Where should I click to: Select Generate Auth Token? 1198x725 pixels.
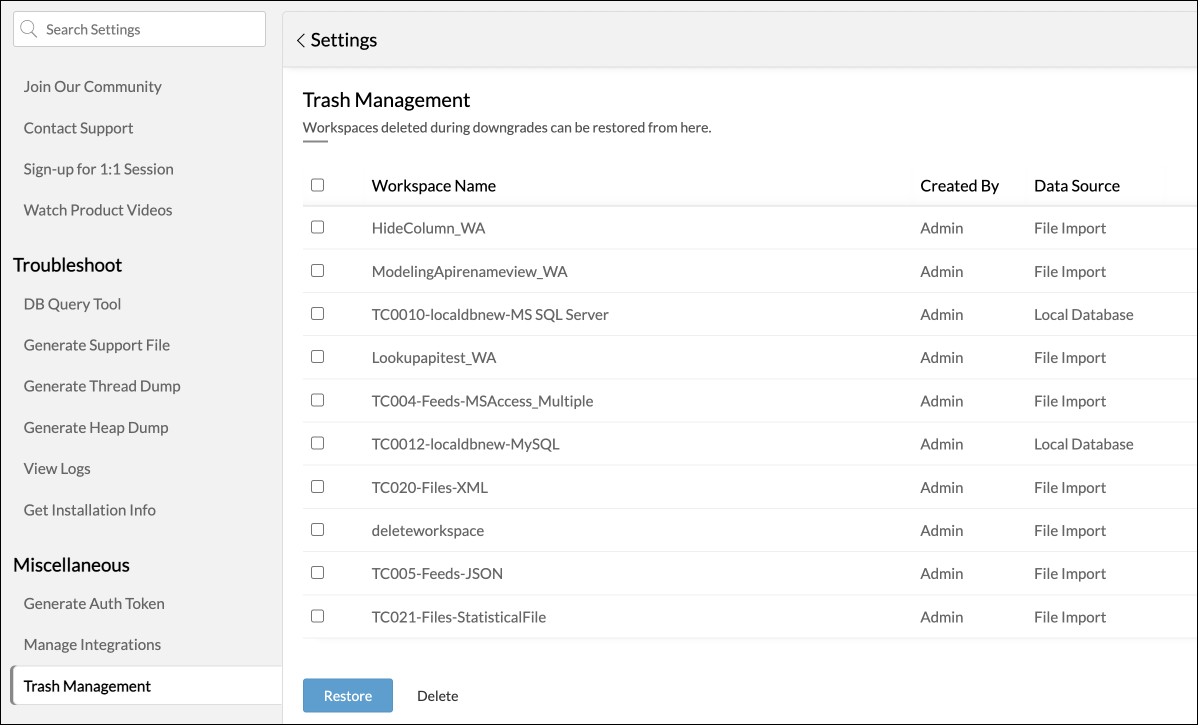click(94, 603)
